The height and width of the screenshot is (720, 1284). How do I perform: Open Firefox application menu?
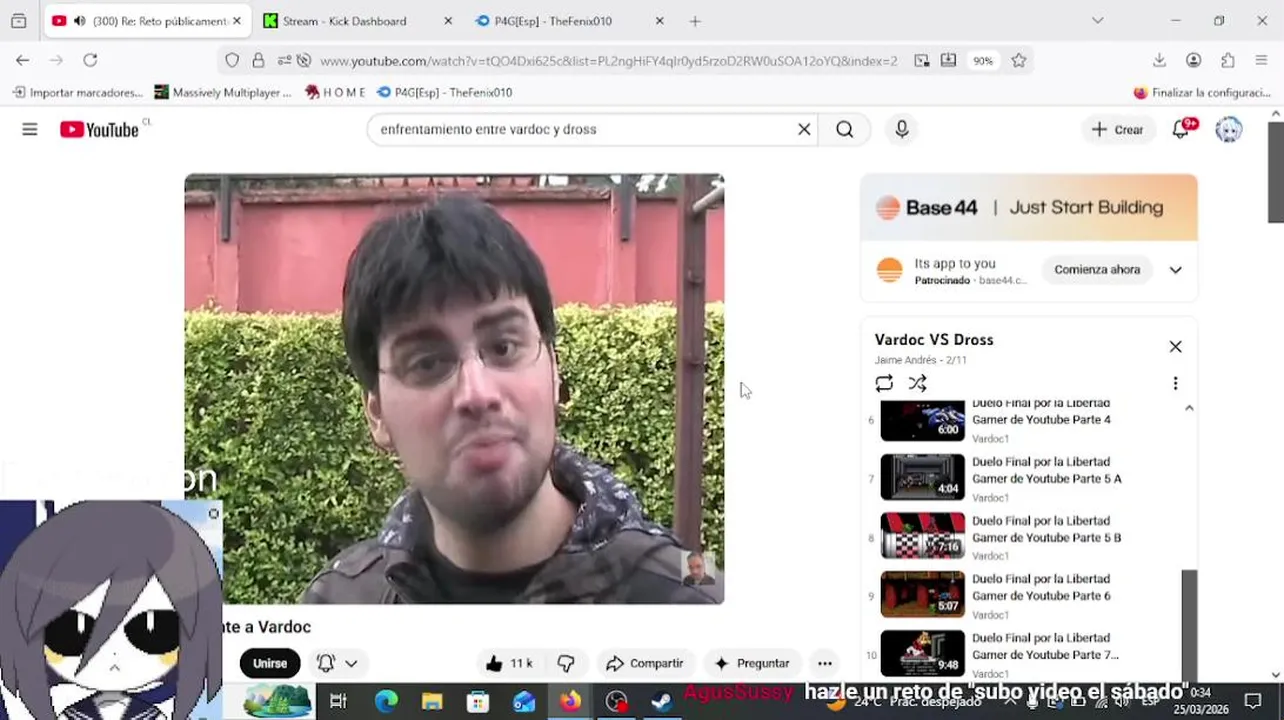(1261, 60)
